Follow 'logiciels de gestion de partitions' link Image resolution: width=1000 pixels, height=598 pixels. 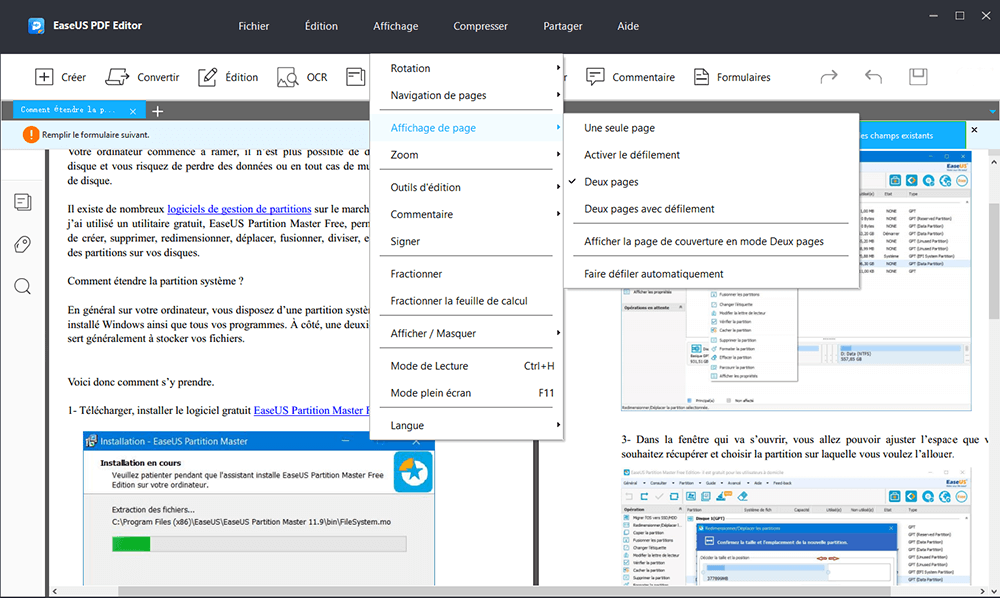pos(239,209)
